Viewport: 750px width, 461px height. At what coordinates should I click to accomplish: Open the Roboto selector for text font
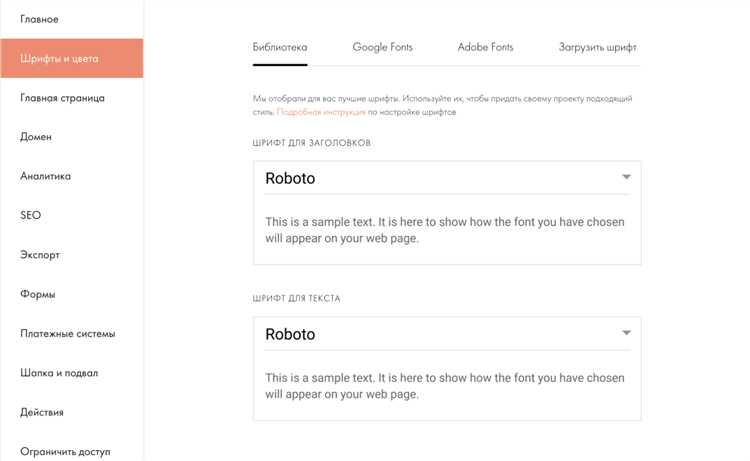(x=447, y=334)
